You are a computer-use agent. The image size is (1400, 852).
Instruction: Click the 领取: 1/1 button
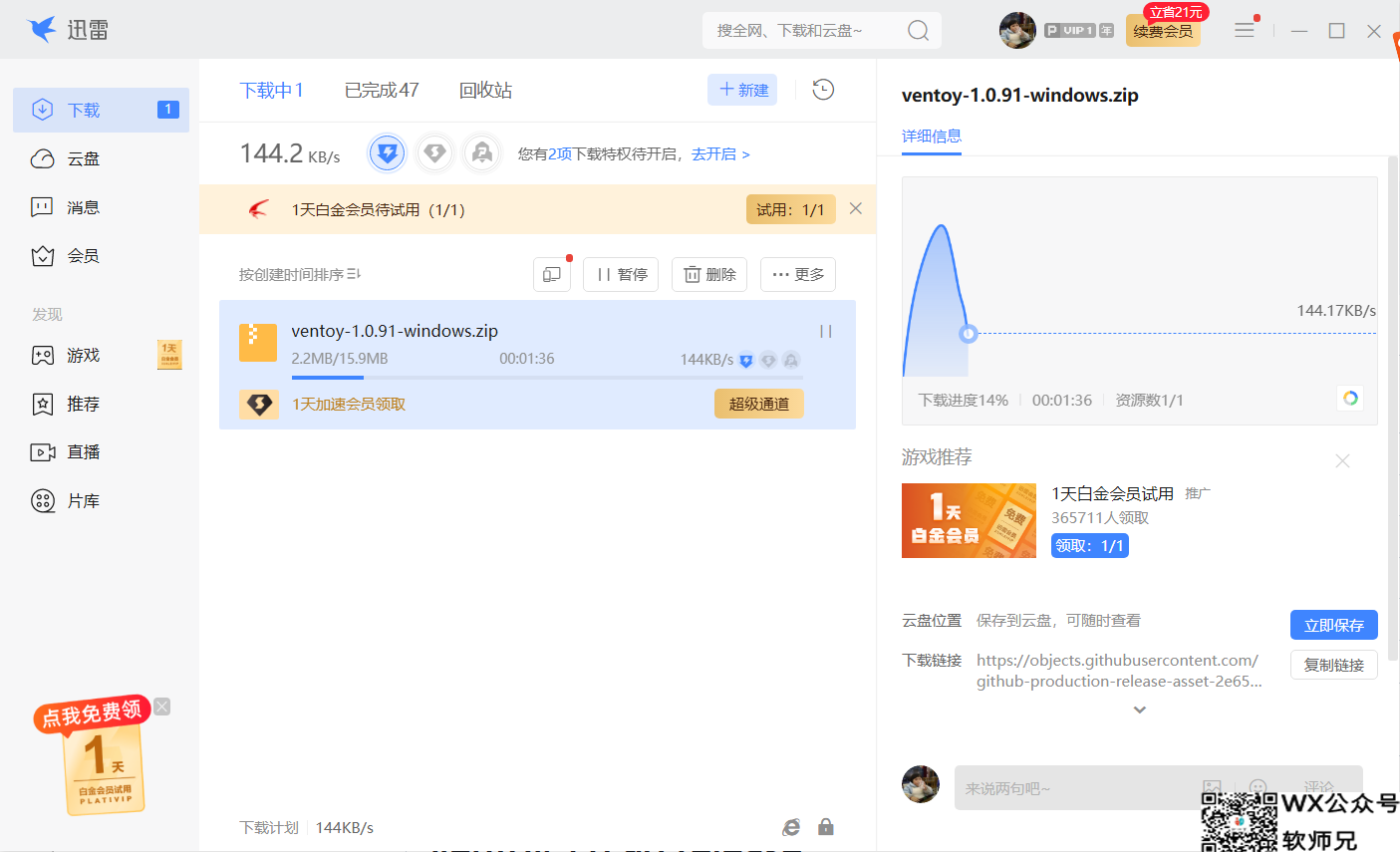[1090, 545]
